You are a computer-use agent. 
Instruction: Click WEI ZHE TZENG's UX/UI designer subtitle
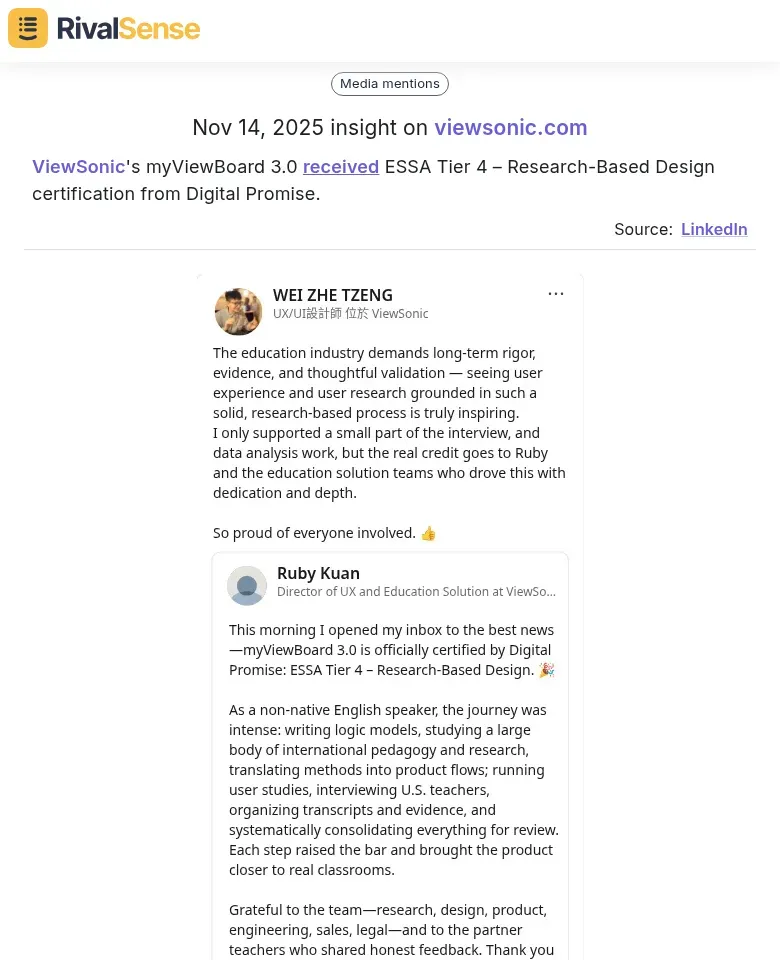(x=351, y=313)
